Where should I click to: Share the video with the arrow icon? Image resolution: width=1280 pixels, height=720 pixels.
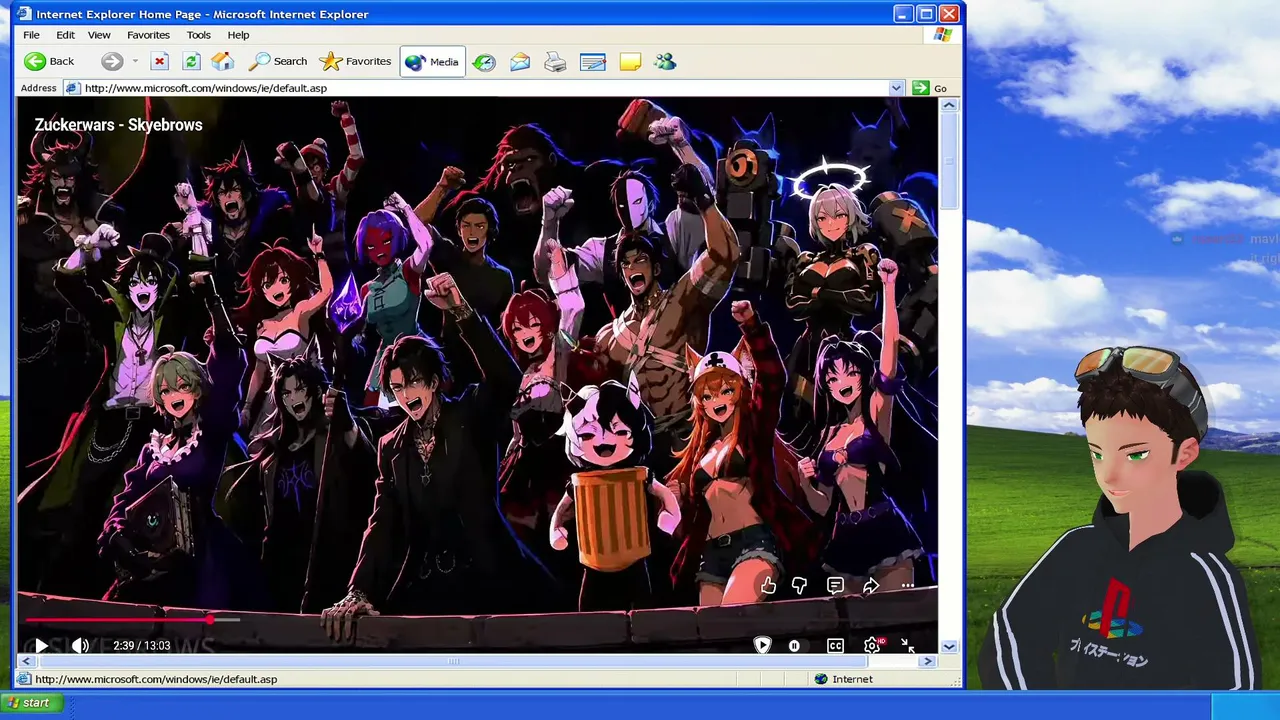pyautogui.click(x=871, y=586)
